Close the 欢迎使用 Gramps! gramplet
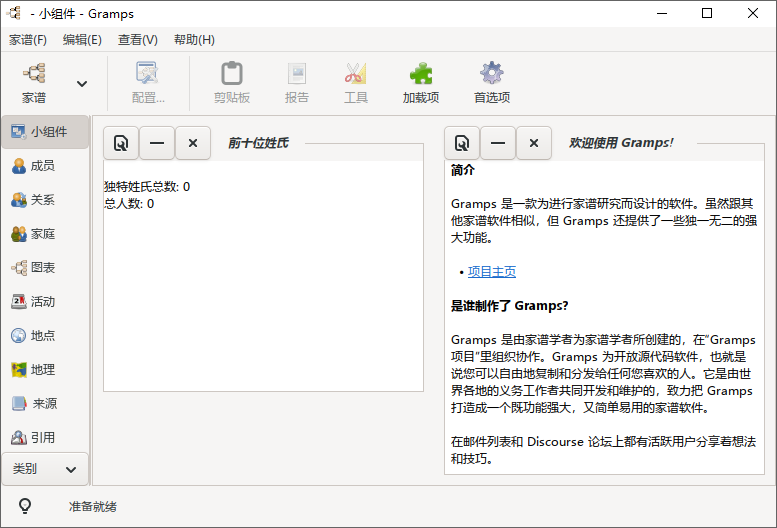Viewport: 777px width, 528px height. click(x=534, y=143)
